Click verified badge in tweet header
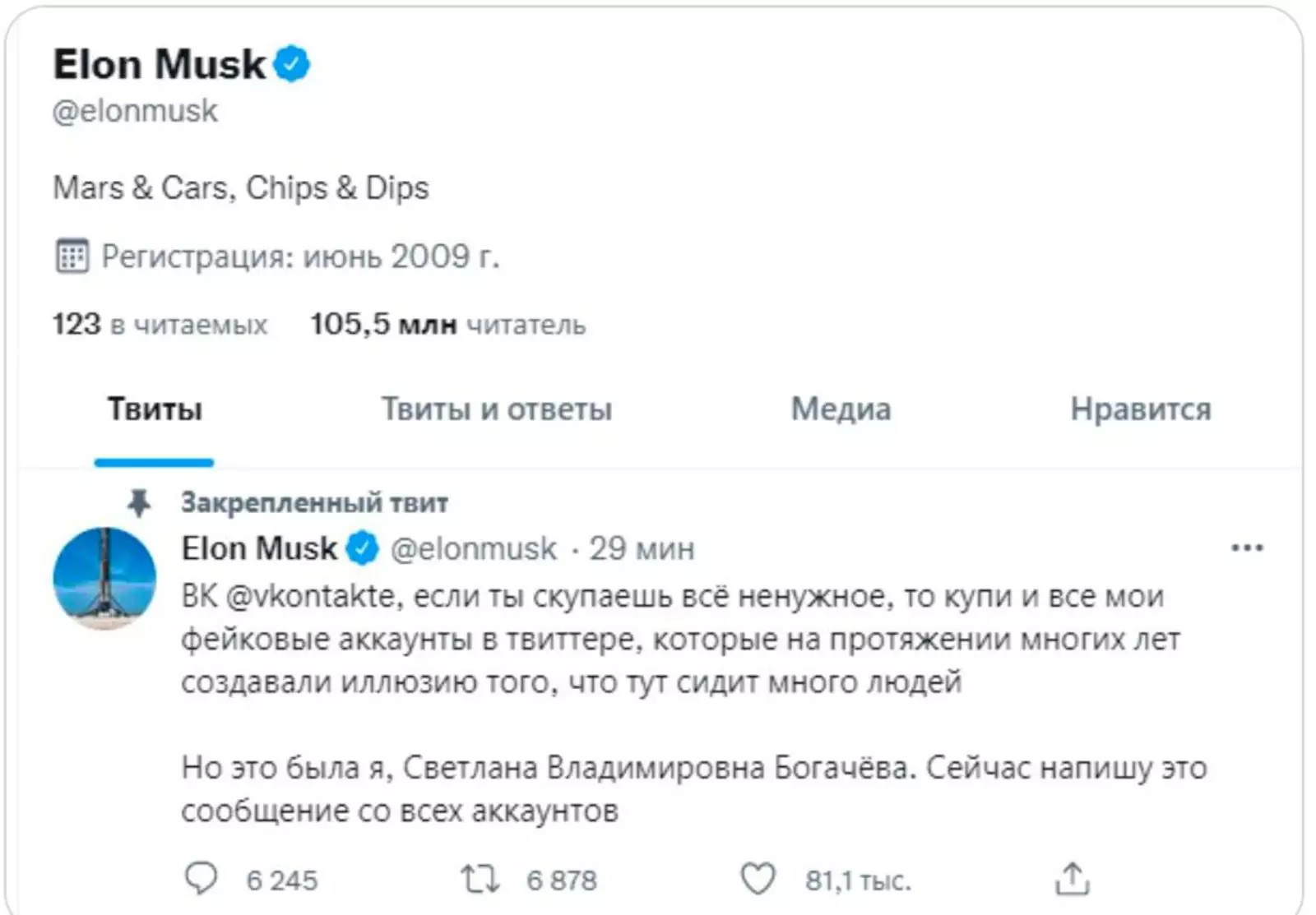 362,548
